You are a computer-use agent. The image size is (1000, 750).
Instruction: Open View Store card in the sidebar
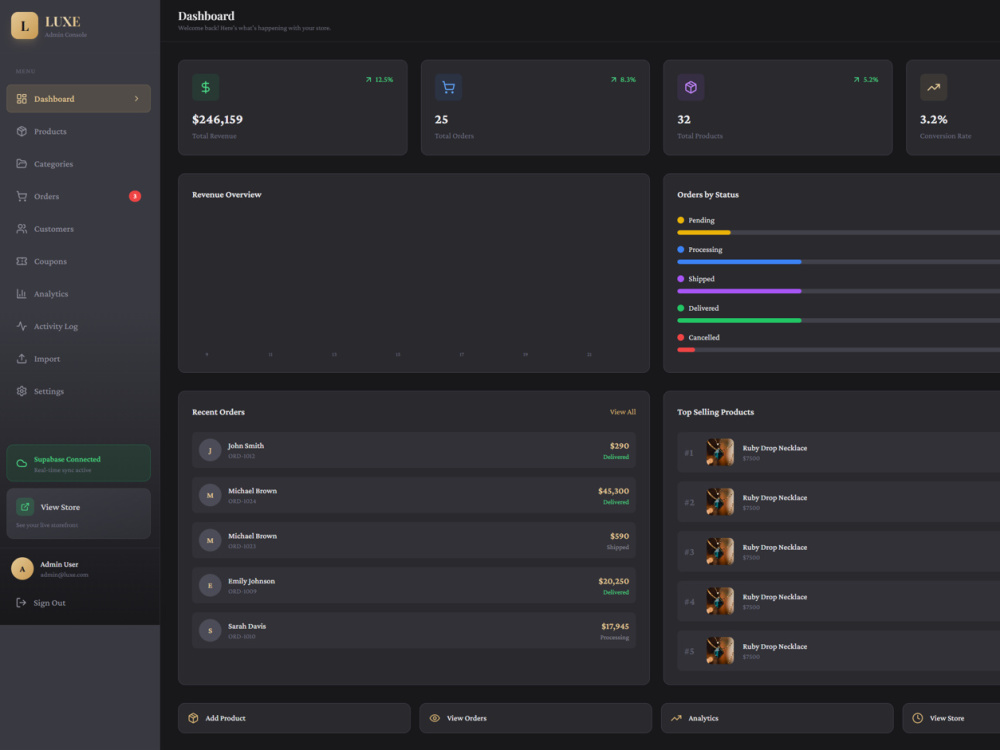point(78,514)
